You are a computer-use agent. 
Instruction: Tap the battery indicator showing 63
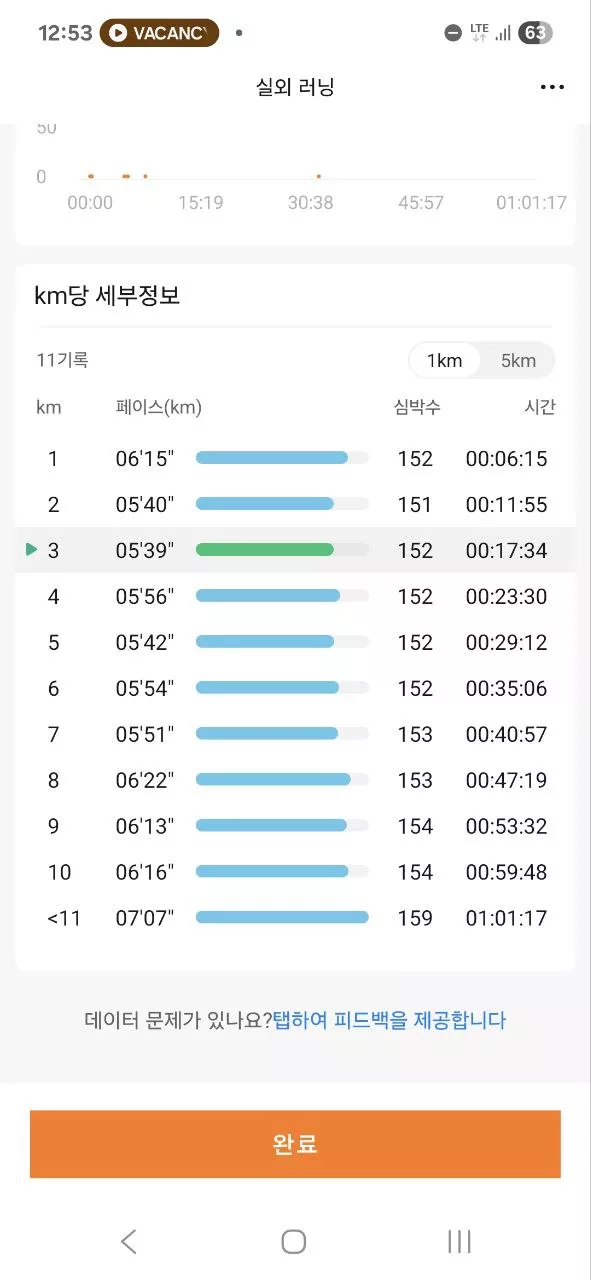[x=535, y=33]
